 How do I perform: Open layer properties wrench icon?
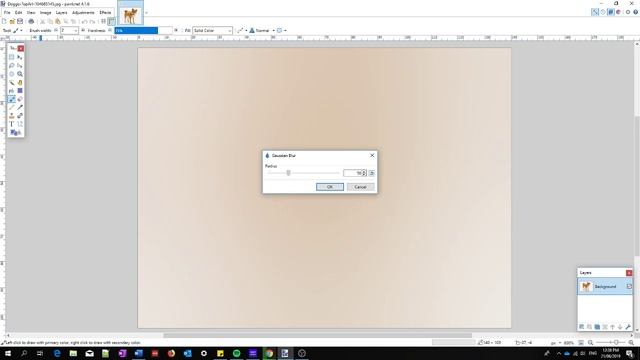click(x=628, y=327)
